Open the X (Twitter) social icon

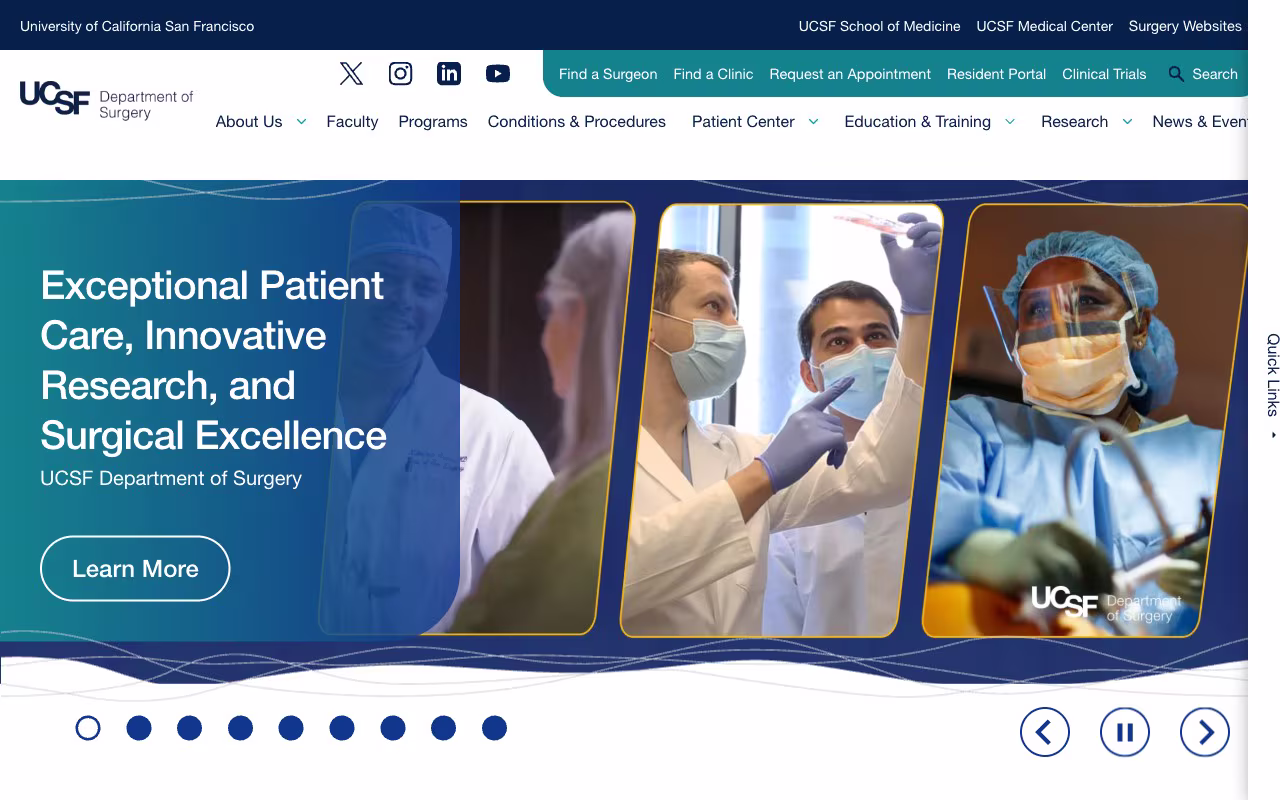coord(351,73)
